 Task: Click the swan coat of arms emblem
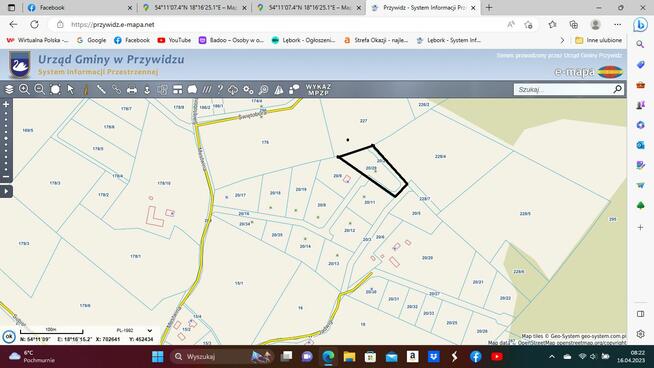click(20, 65)
